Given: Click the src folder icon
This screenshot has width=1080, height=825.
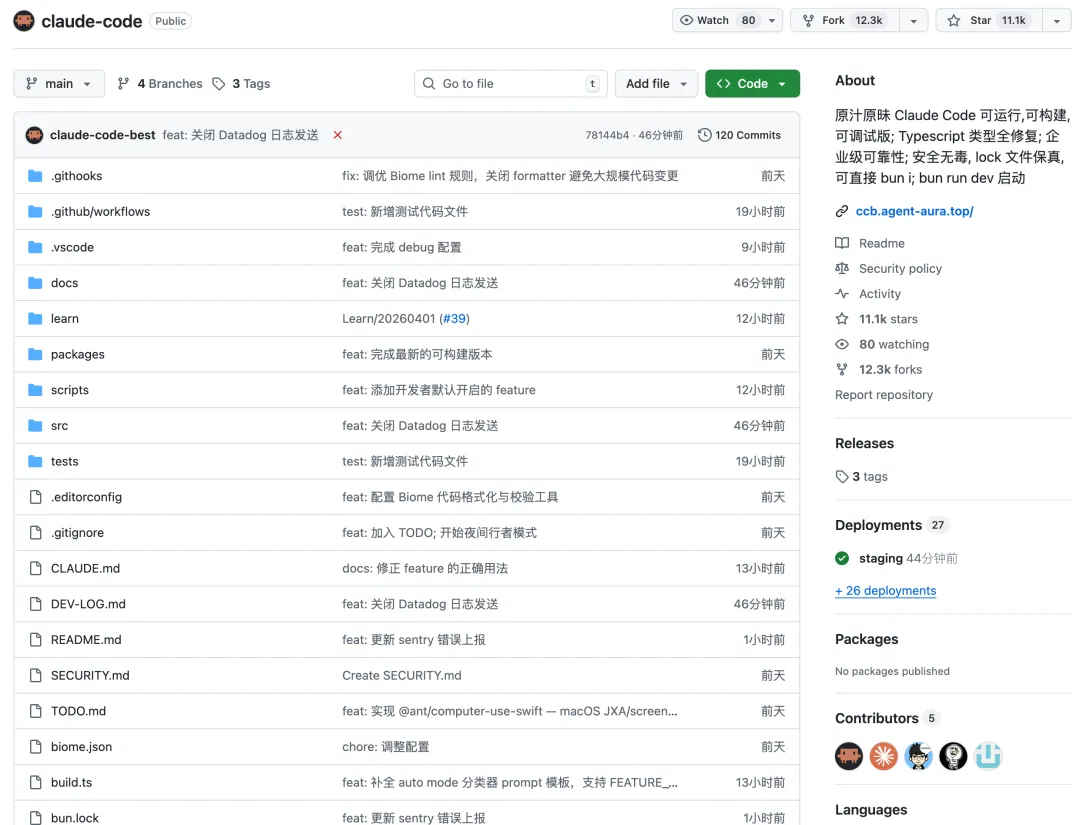Looking at the screenshot, I should 35,426.
